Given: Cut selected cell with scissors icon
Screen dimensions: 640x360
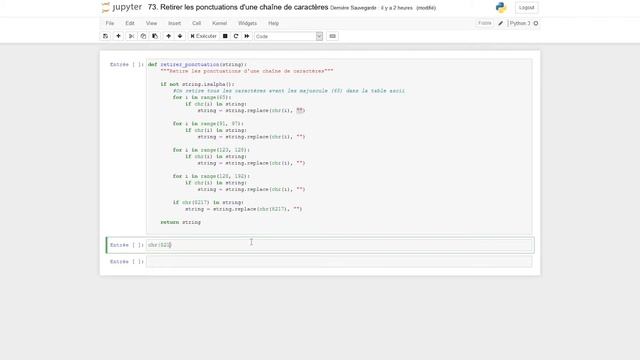Looking at the screenshot, I should tap(131, 36).
